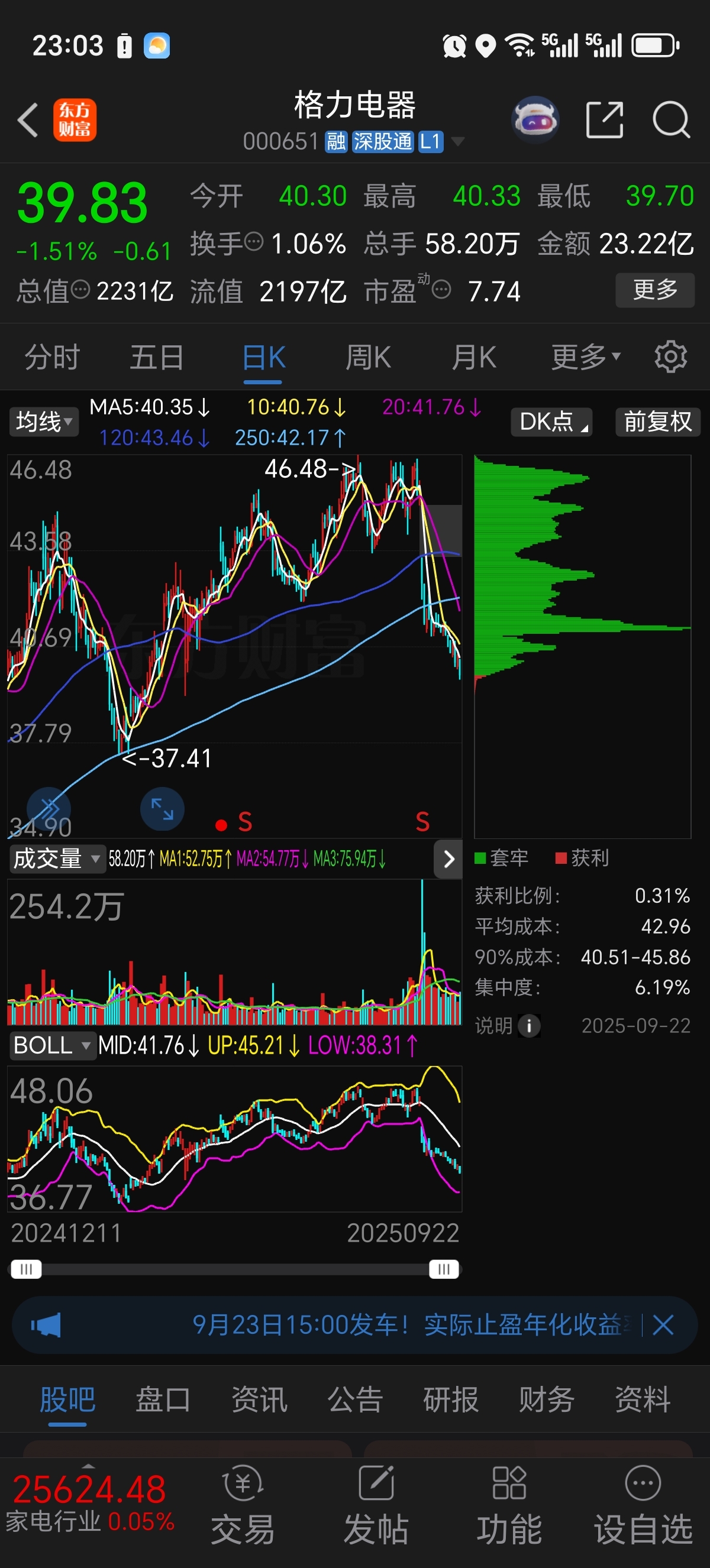Tap the left date range slider handle
Viewport: 710px width, 1568px height.
pos(26,1269)
